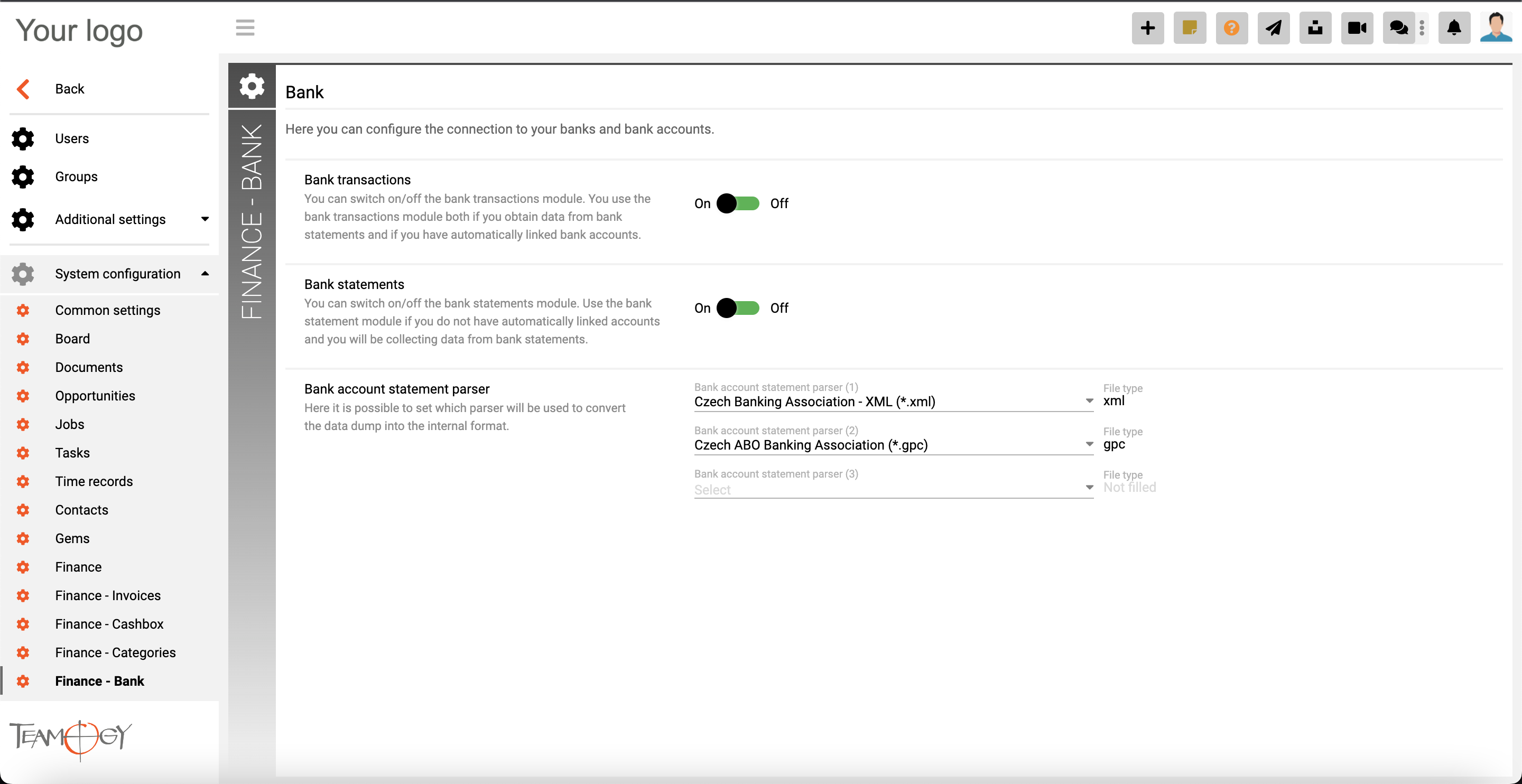Click the Off label of Bank statements
The width and height of the screenshot is (1522, 784).
coord(779,309)
